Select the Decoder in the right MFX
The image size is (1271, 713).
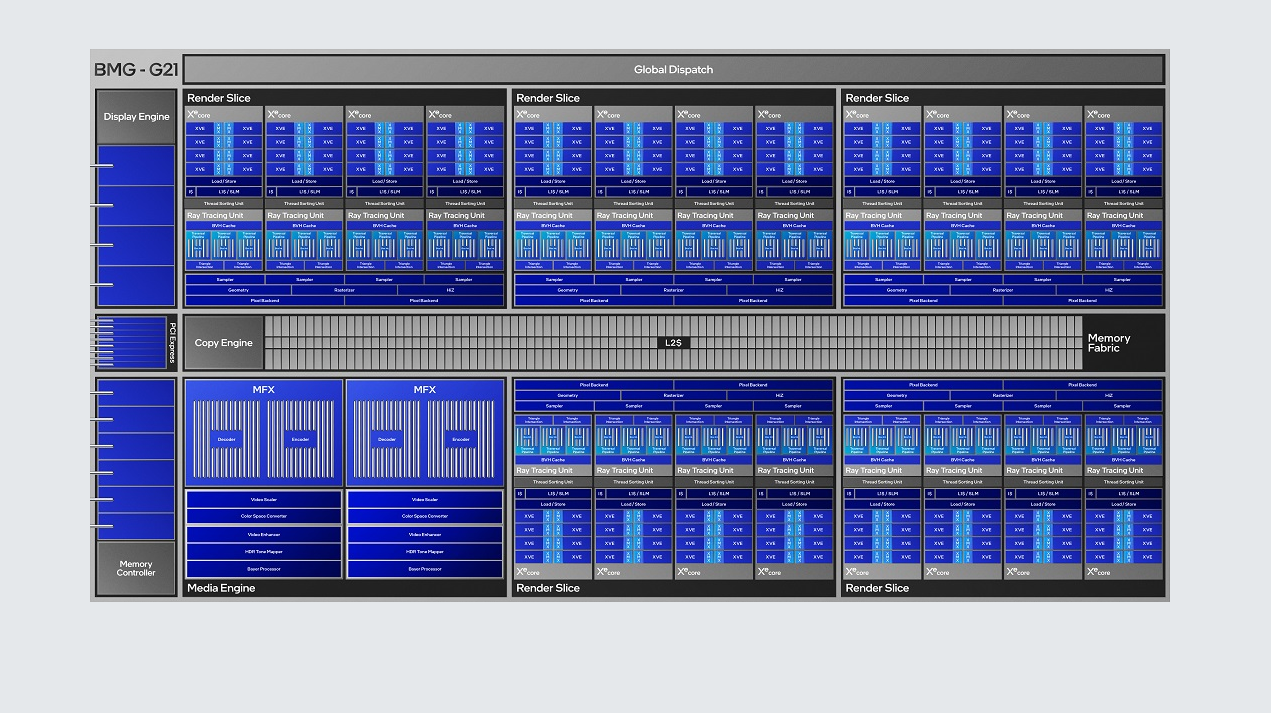click(x=387, y=439)
